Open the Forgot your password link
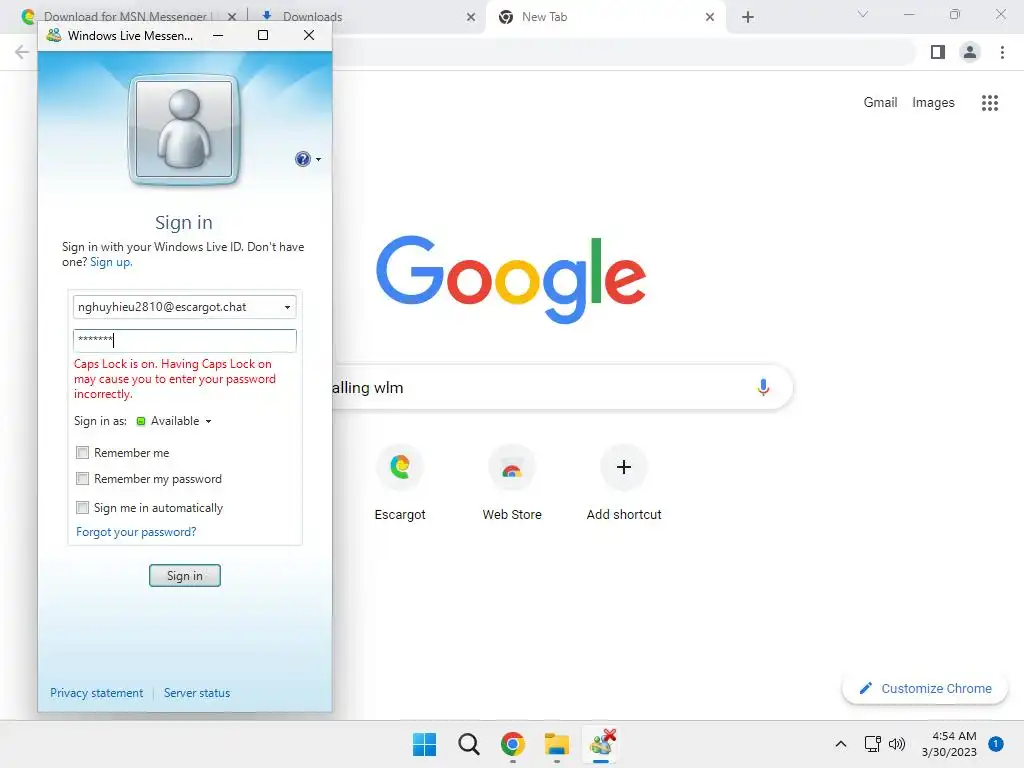1024x768 pixels. click(136, 532)
